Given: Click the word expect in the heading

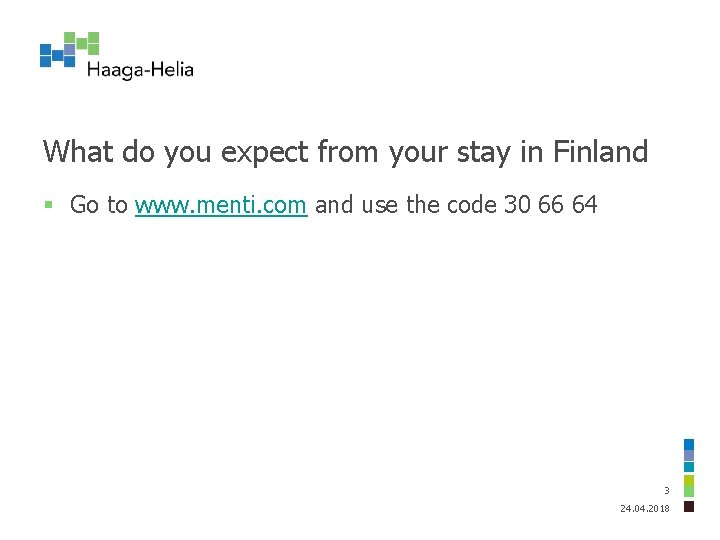Looking at the screenshot, I should tap(264, 153).
